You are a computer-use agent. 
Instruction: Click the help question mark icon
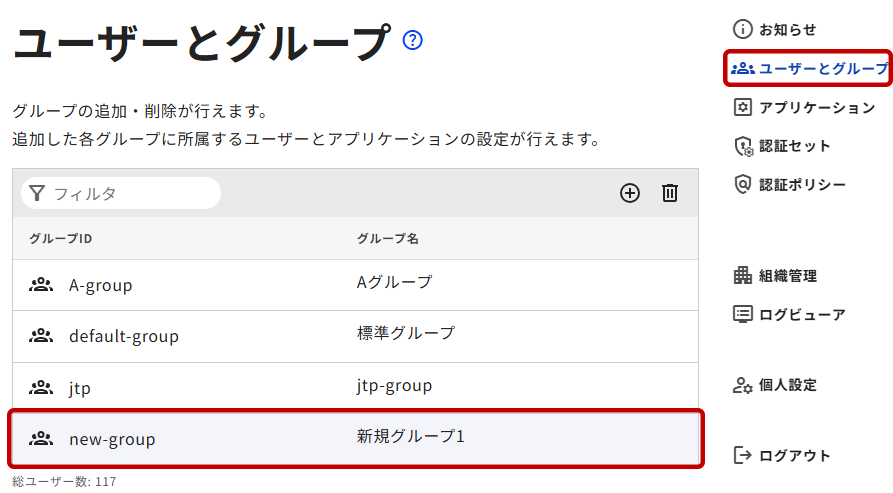click(x=413, y=40)
